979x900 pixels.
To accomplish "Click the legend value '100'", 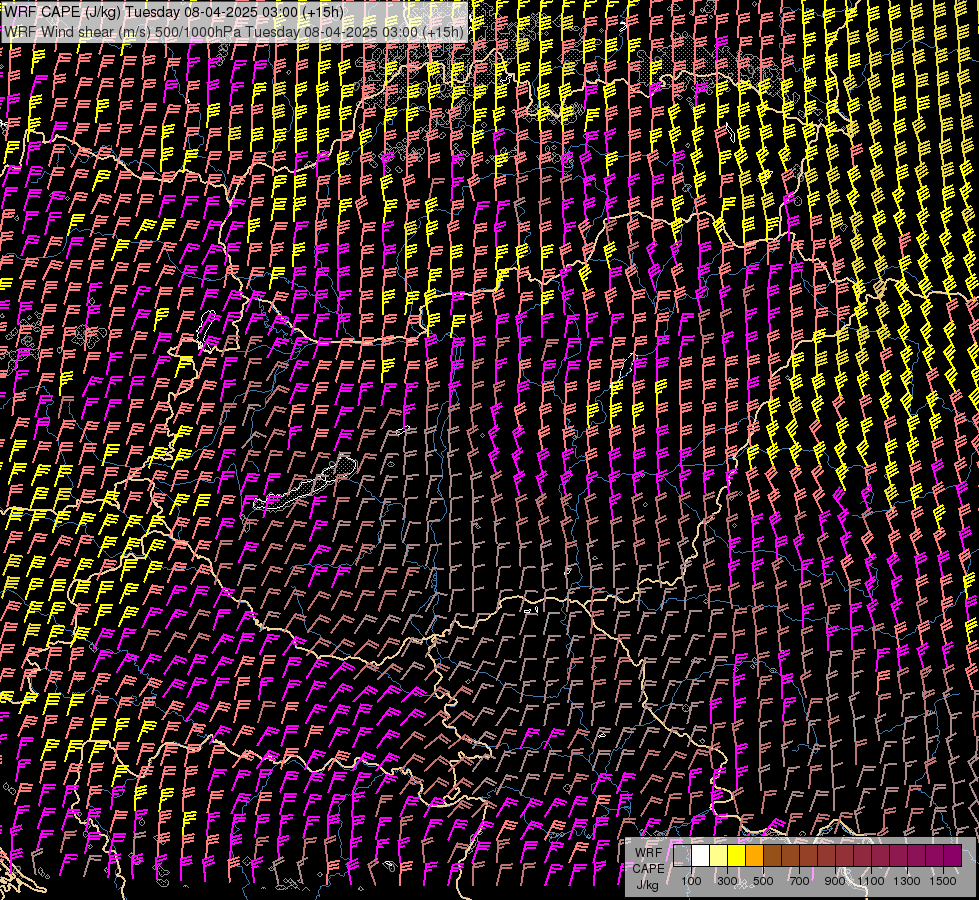I will pos(691,881).
